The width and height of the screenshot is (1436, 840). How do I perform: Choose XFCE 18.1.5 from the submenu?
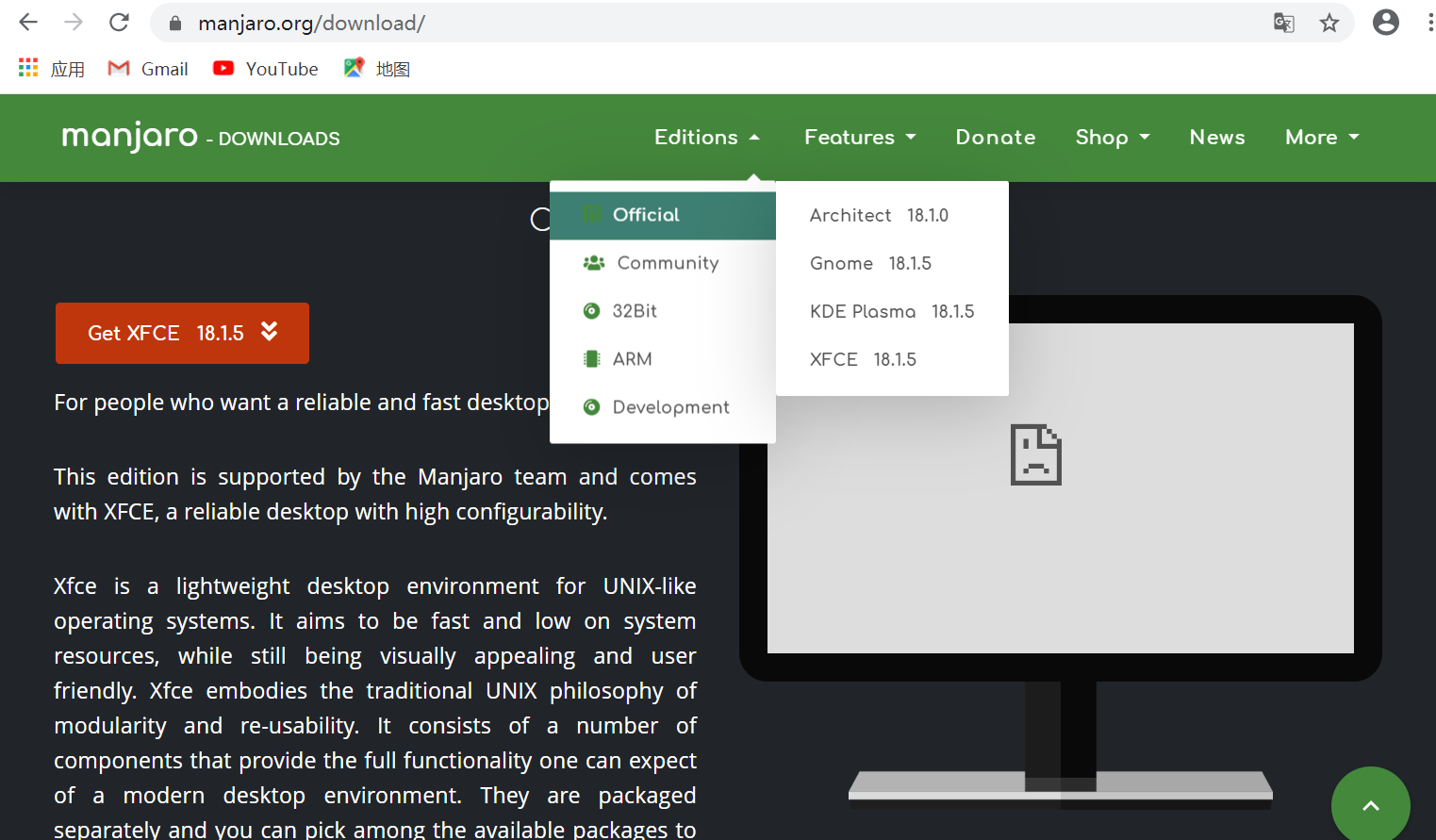tap(892, 359)
